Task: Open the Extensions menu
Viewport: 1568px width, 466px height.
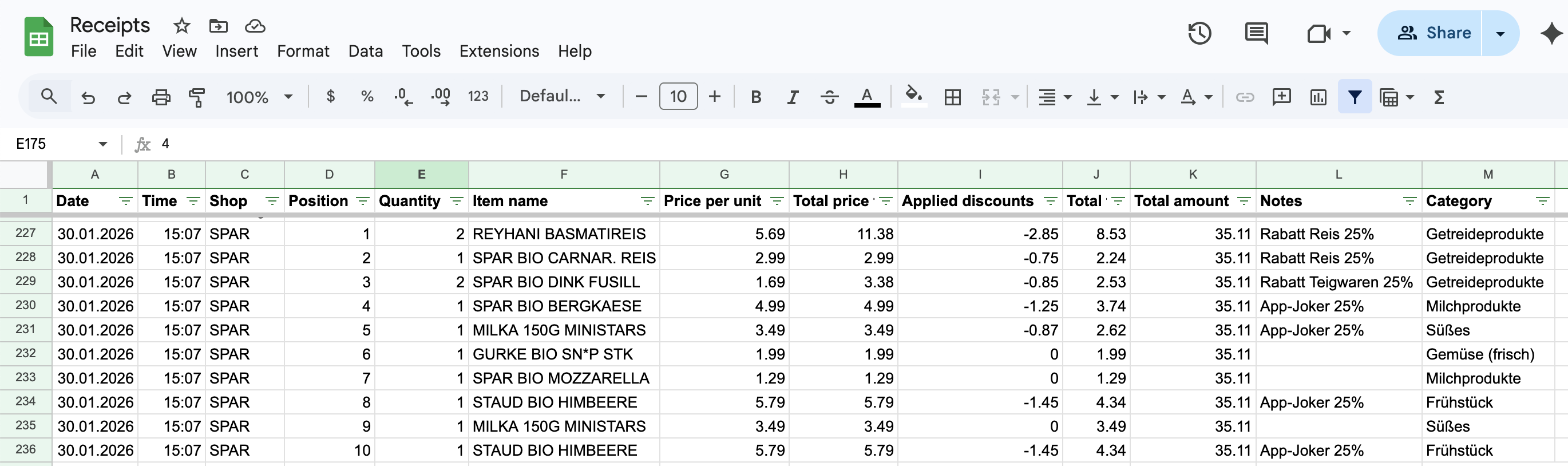Action: 498,51
